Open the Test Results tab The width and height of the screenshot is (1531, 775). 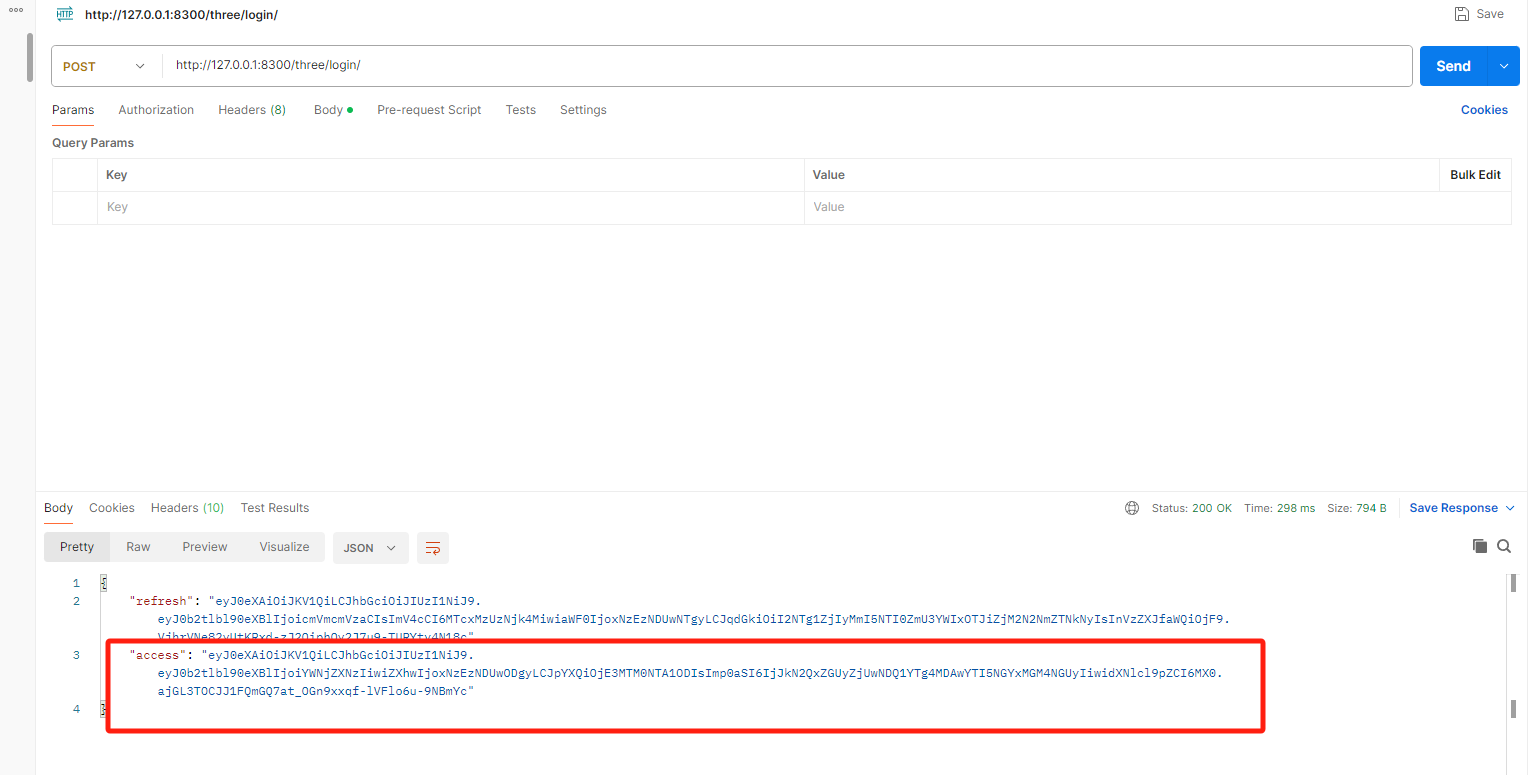[275, 508]
